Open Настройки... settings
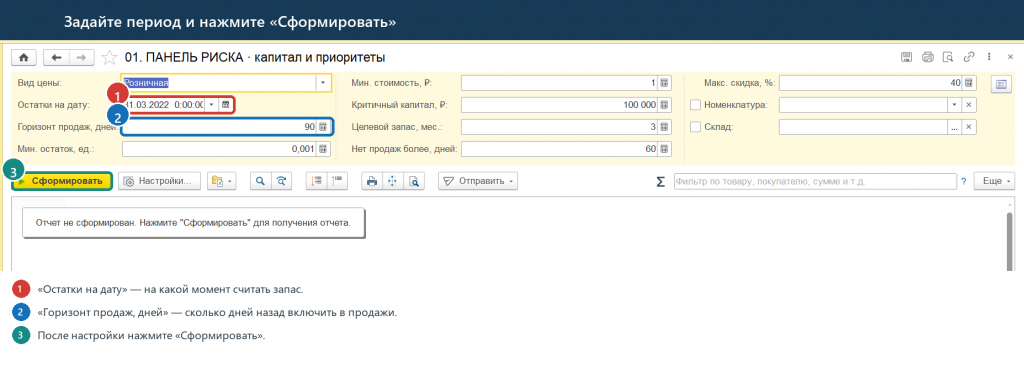This screenshot has height=370, width=1024. click(x=159, y=181)
